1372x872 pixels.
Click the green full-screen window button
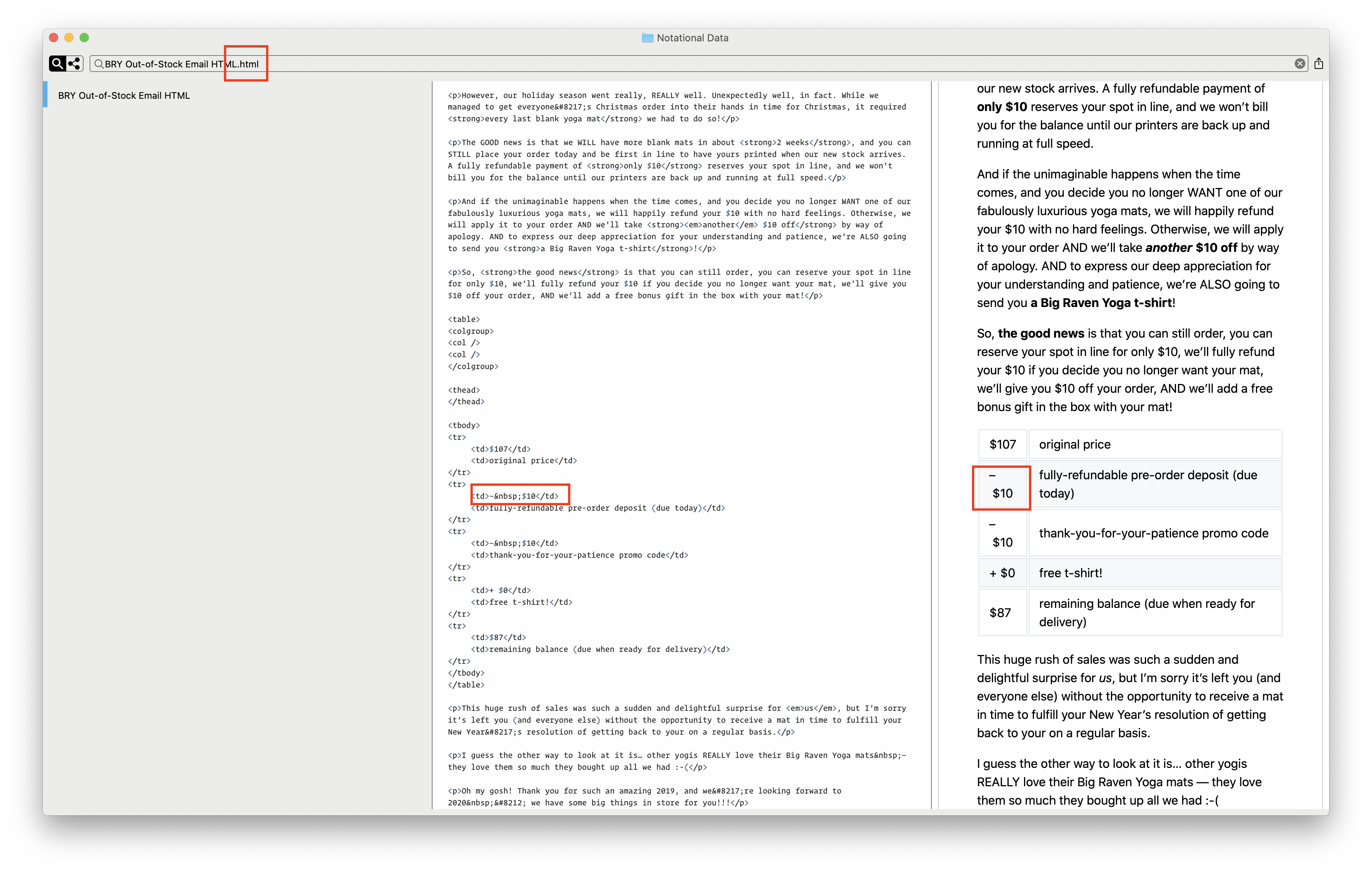[x=84, y=38]
